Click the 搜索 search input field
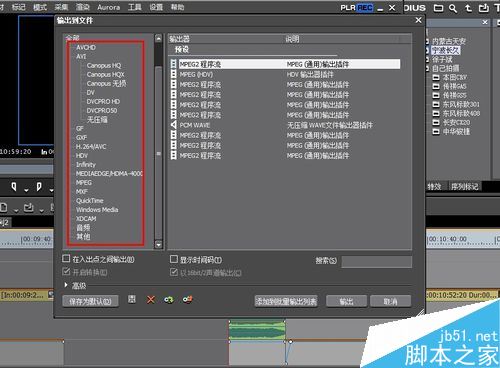The height and width of the screenshot is (368, 500). coord(376,261)
